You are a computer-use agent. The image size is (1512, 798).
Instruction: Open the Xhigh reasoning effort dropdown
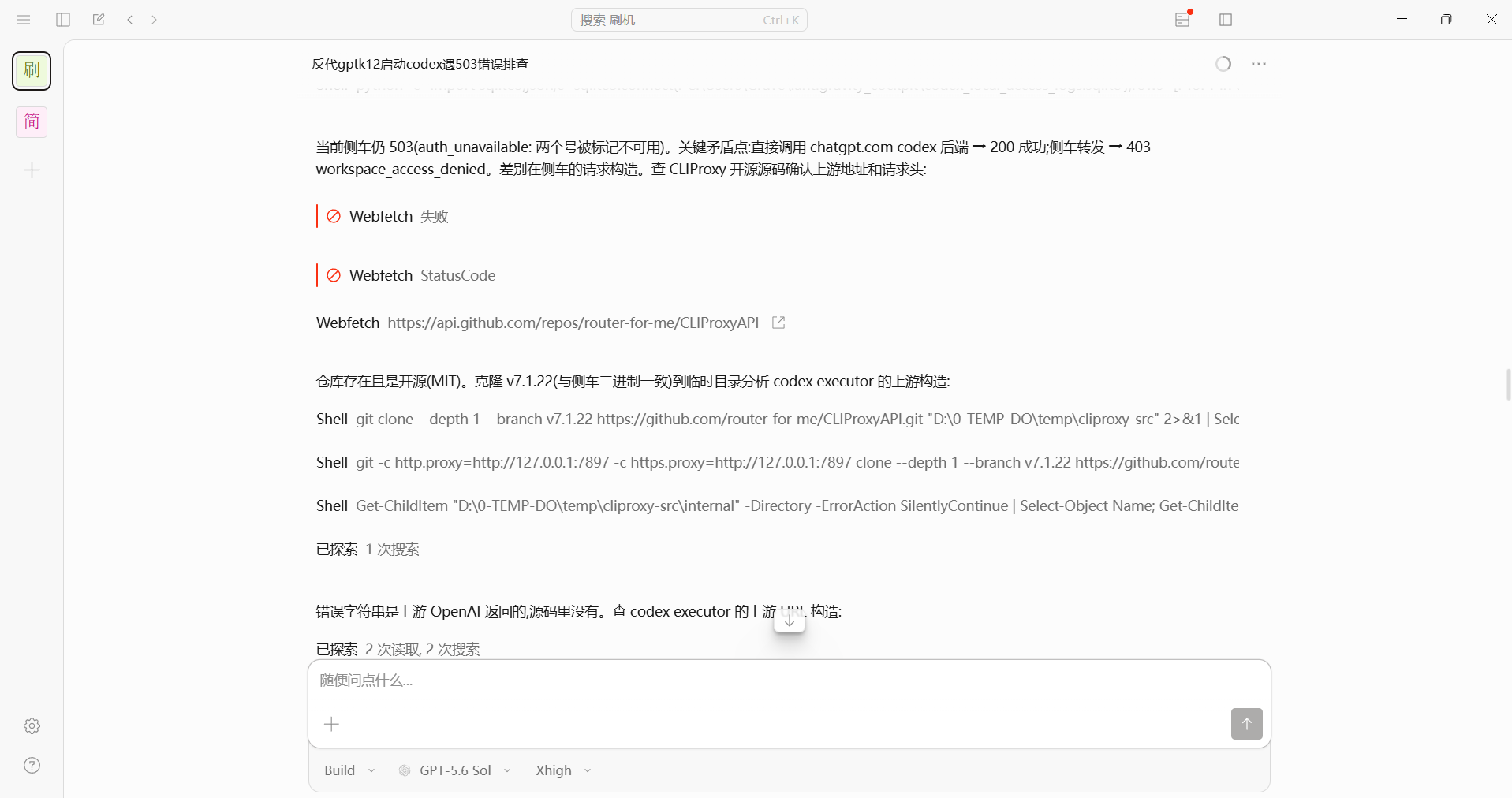pyautogui.click(x=563, y=770)
